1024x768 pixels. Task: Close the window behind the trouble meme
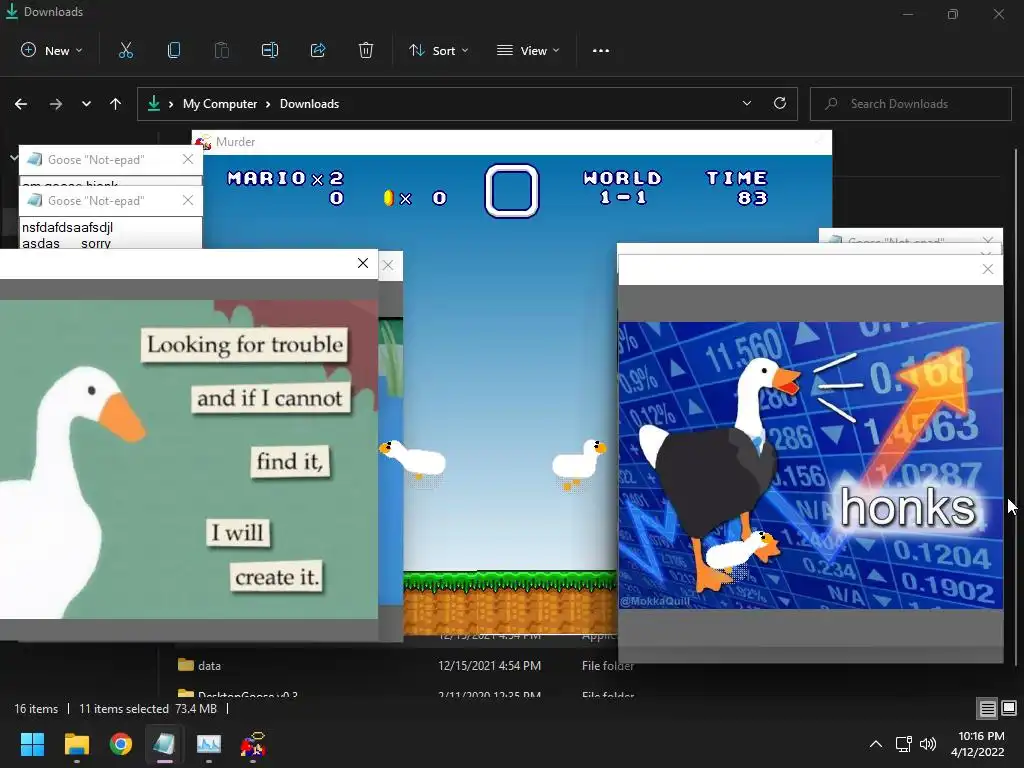[x=388, y=265]
